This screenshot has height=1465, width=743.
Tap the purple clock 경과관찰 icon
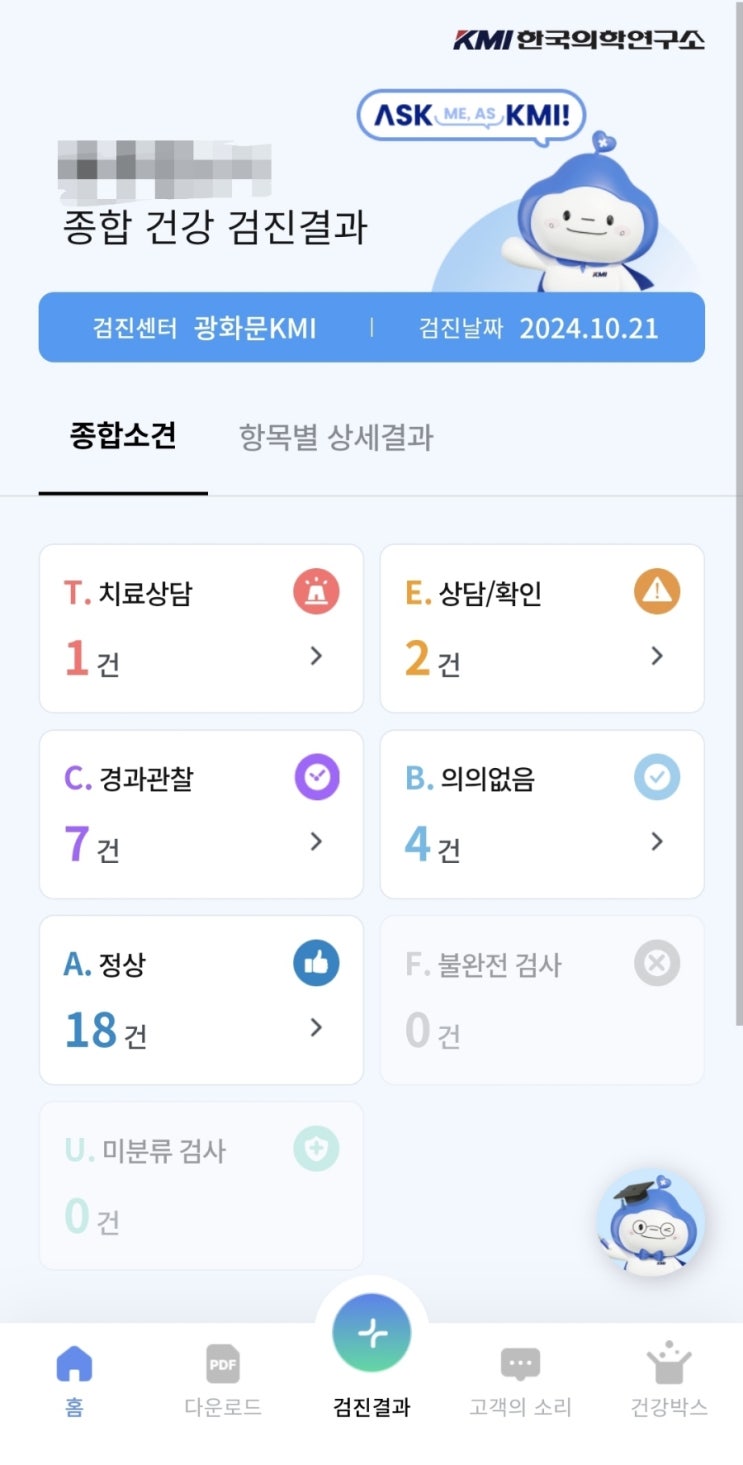pyautogui.click(x=316, y=778)
